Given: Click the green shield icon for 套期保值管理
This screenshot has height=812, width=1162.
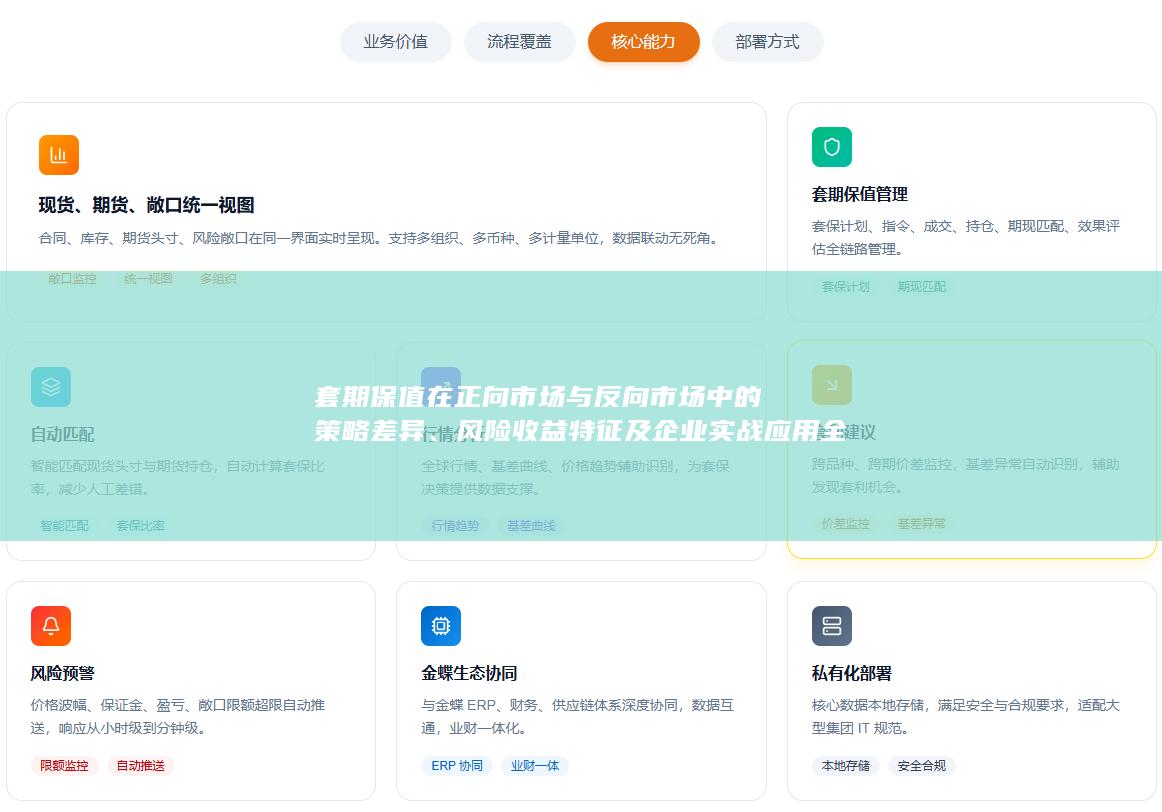Looking at the screenshot, I should pos(831,147).
